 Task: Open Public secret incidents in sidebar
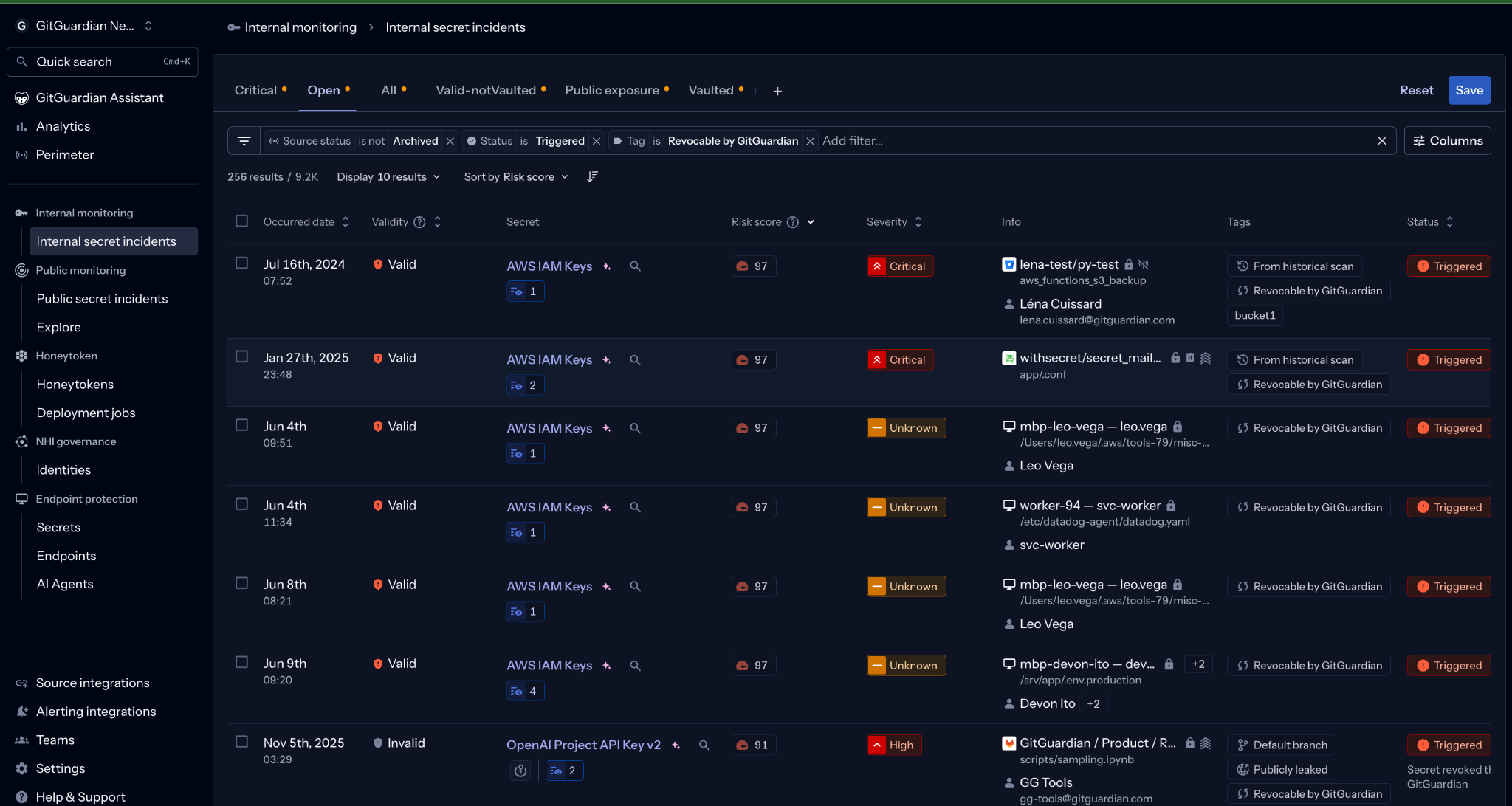[x=102, y=299]
